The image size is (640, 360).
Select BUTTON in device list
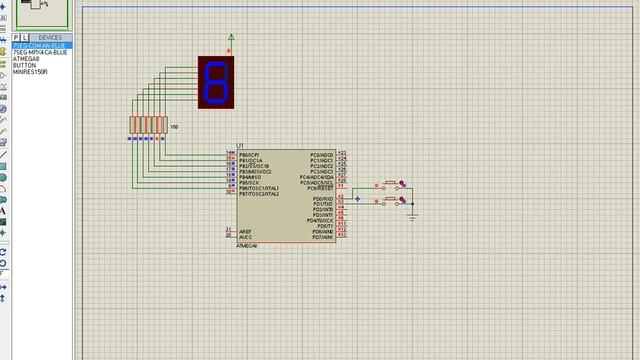point(24,65)
